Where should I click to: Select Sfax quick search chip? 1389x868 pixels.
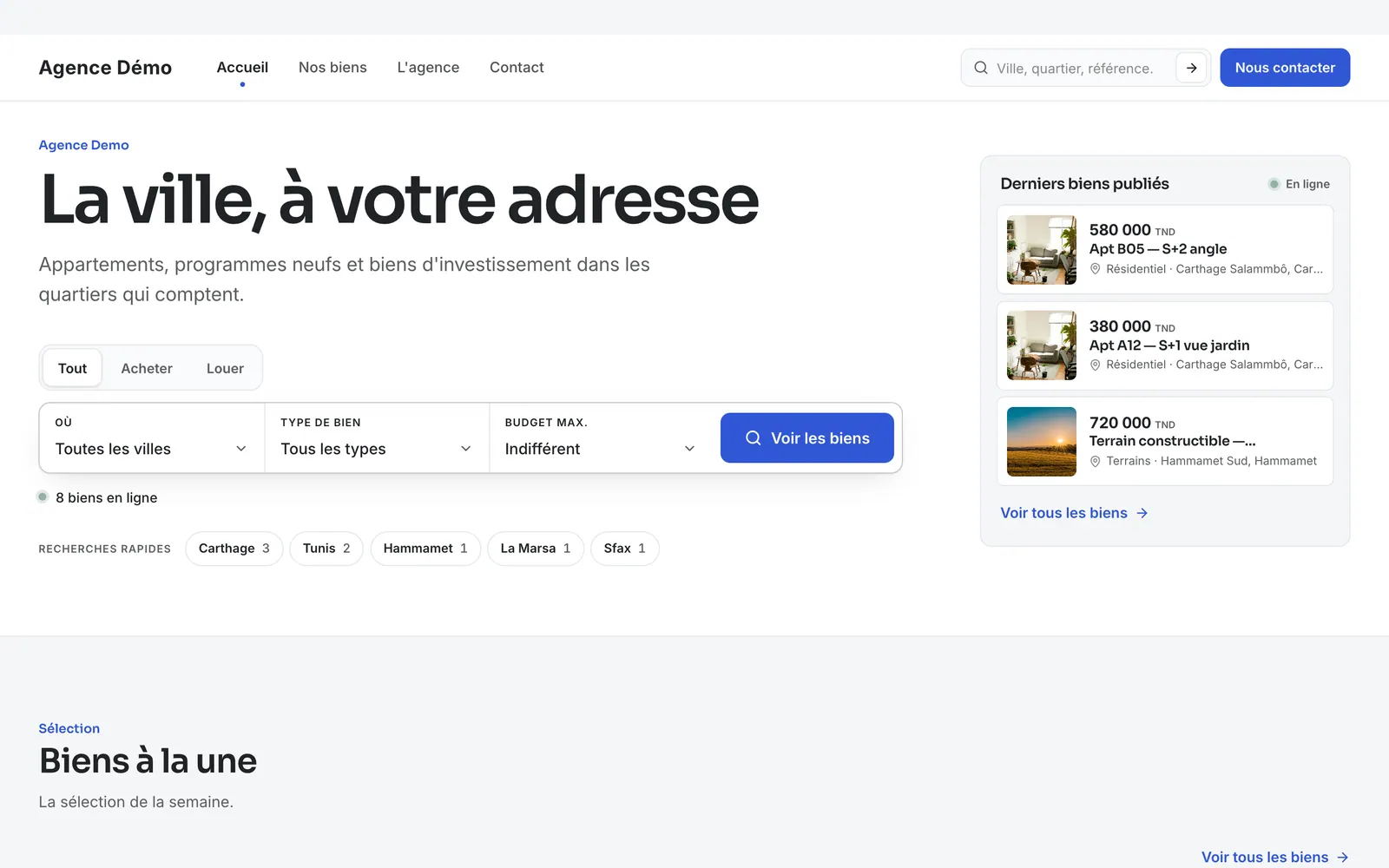point(625,549)
